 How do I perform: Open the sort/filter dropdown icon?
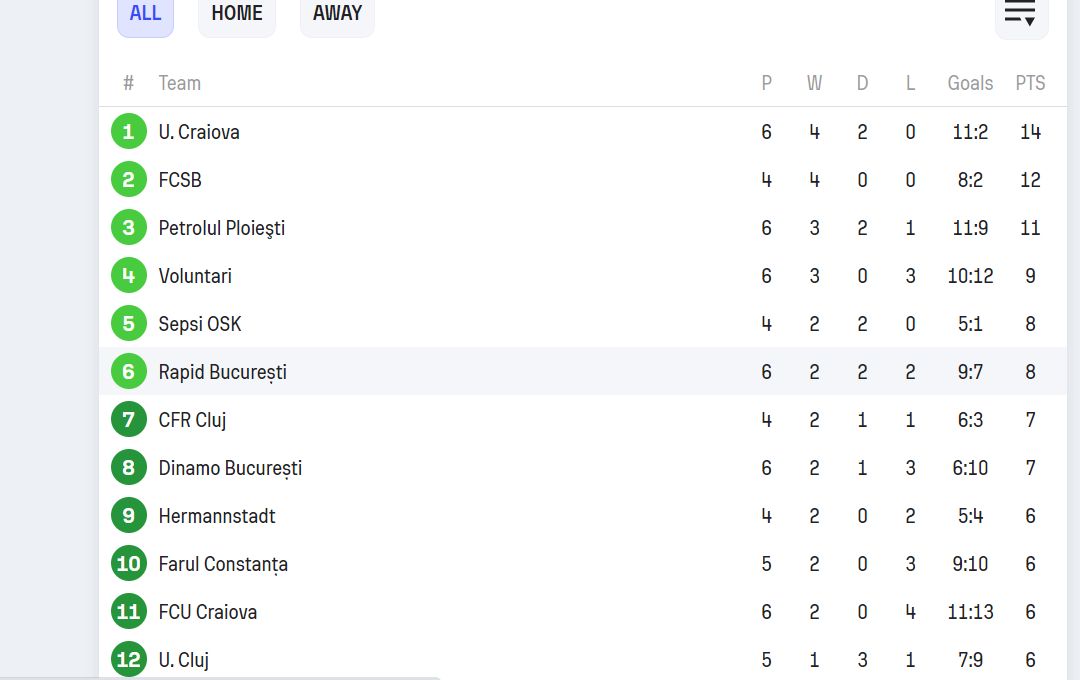(1020, 14)
